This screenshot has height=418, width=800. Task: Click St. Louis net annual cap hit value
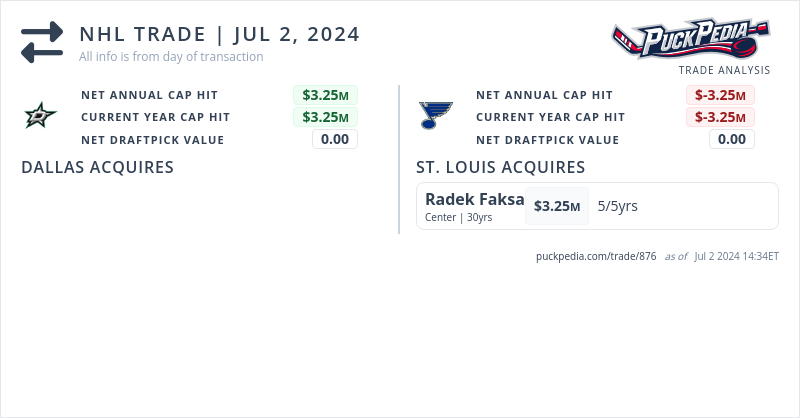point(720,95)
